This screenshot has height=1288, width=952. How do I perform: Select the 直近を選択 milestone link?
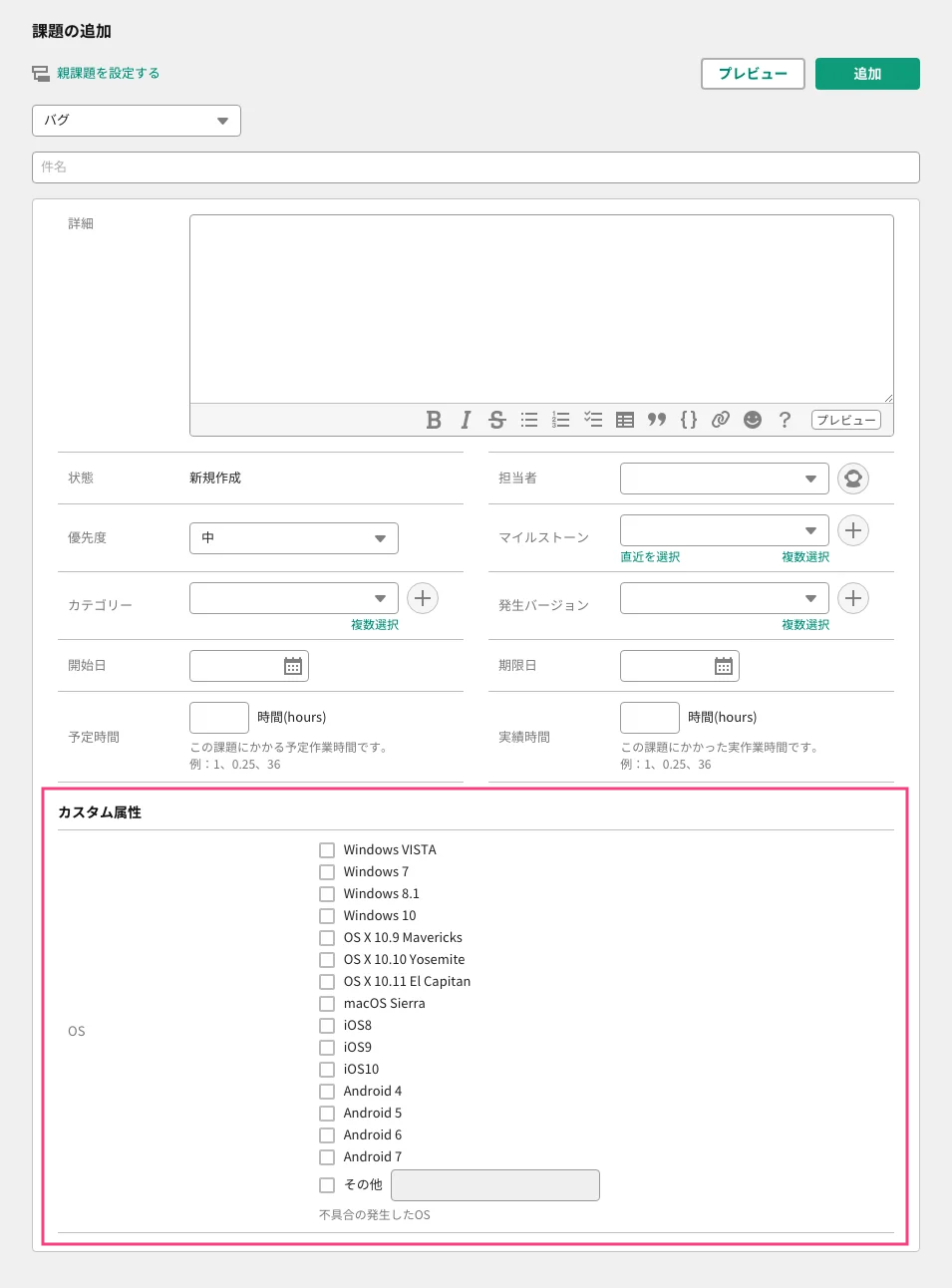click(650, 557)
